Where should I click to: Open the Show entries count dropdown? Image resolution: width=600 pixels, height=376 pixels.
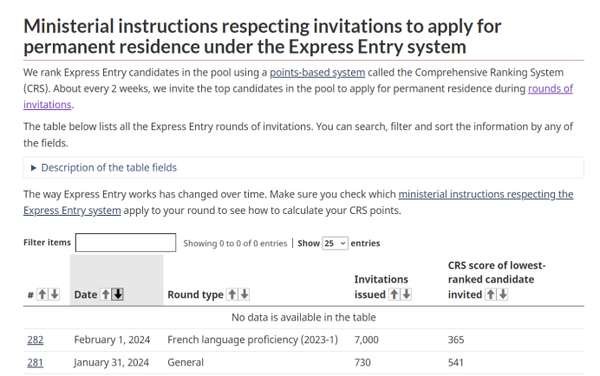pos(335,243)
